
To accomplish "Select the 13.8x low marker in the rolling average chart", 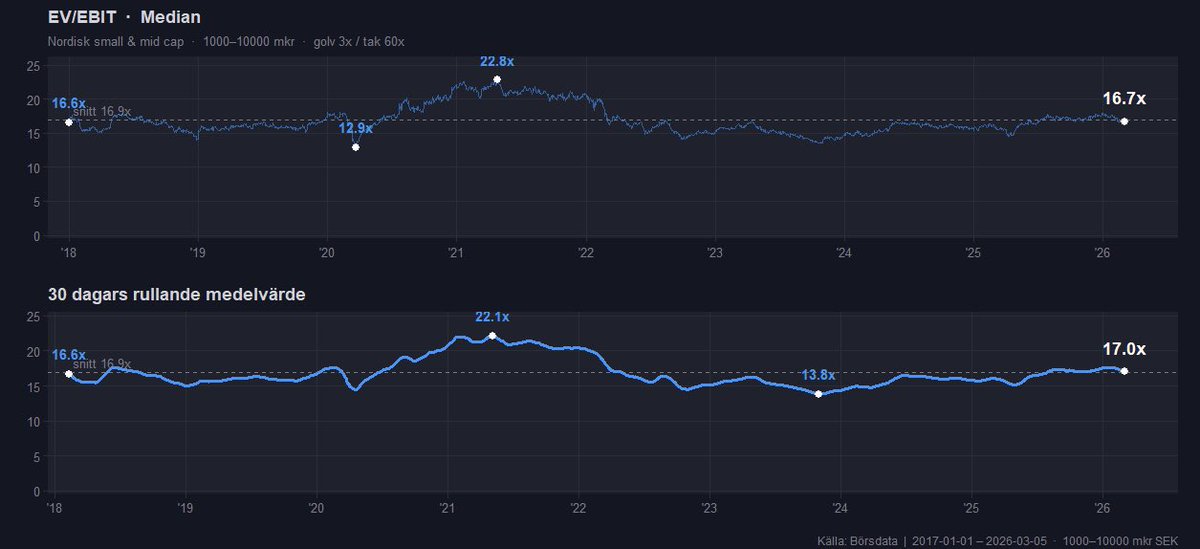I will click(818, 394).
